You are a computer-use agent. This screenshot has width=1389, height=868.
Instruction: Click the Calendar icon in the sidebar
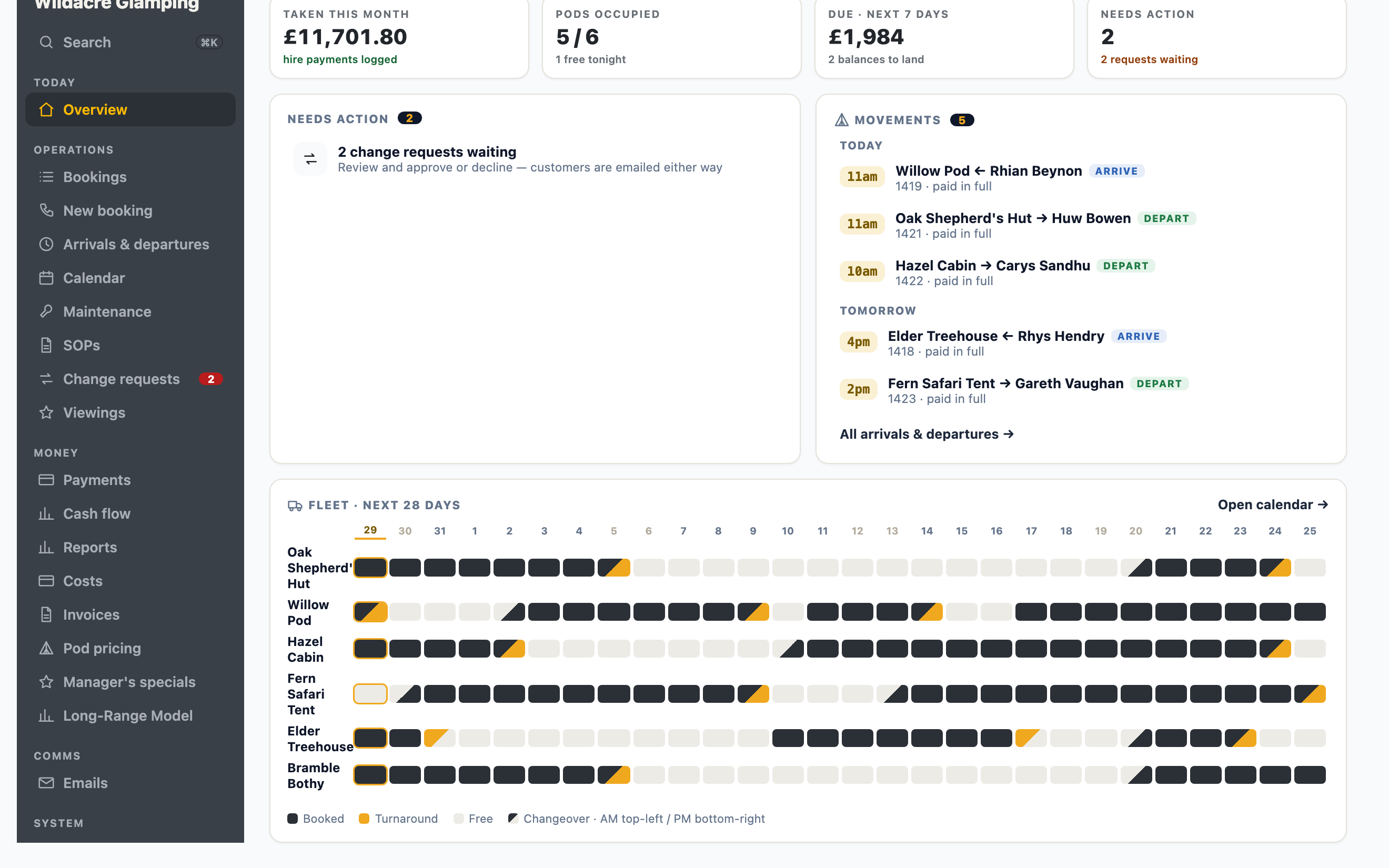pos(46,278)
